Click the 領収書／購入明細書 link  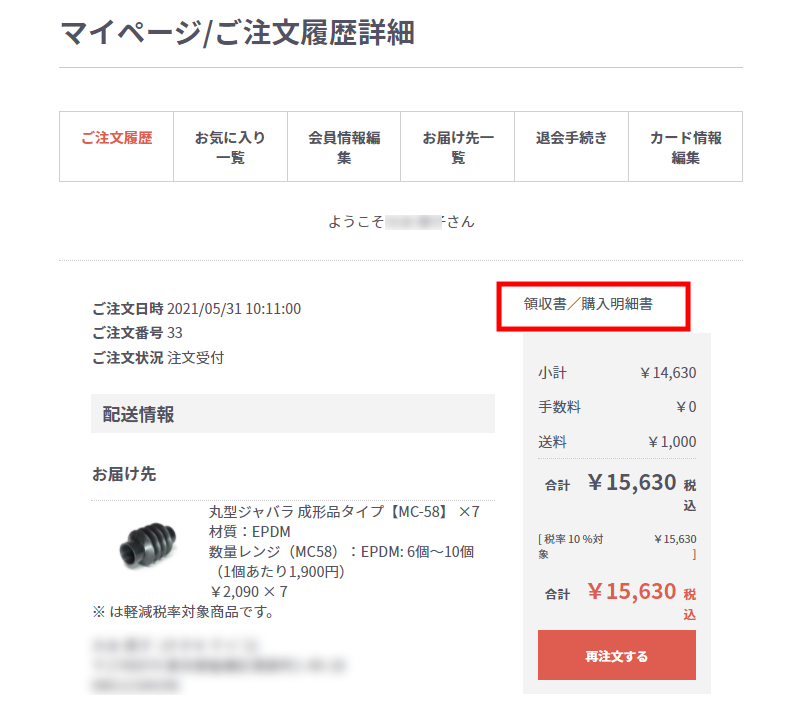[x=588, y=304]
